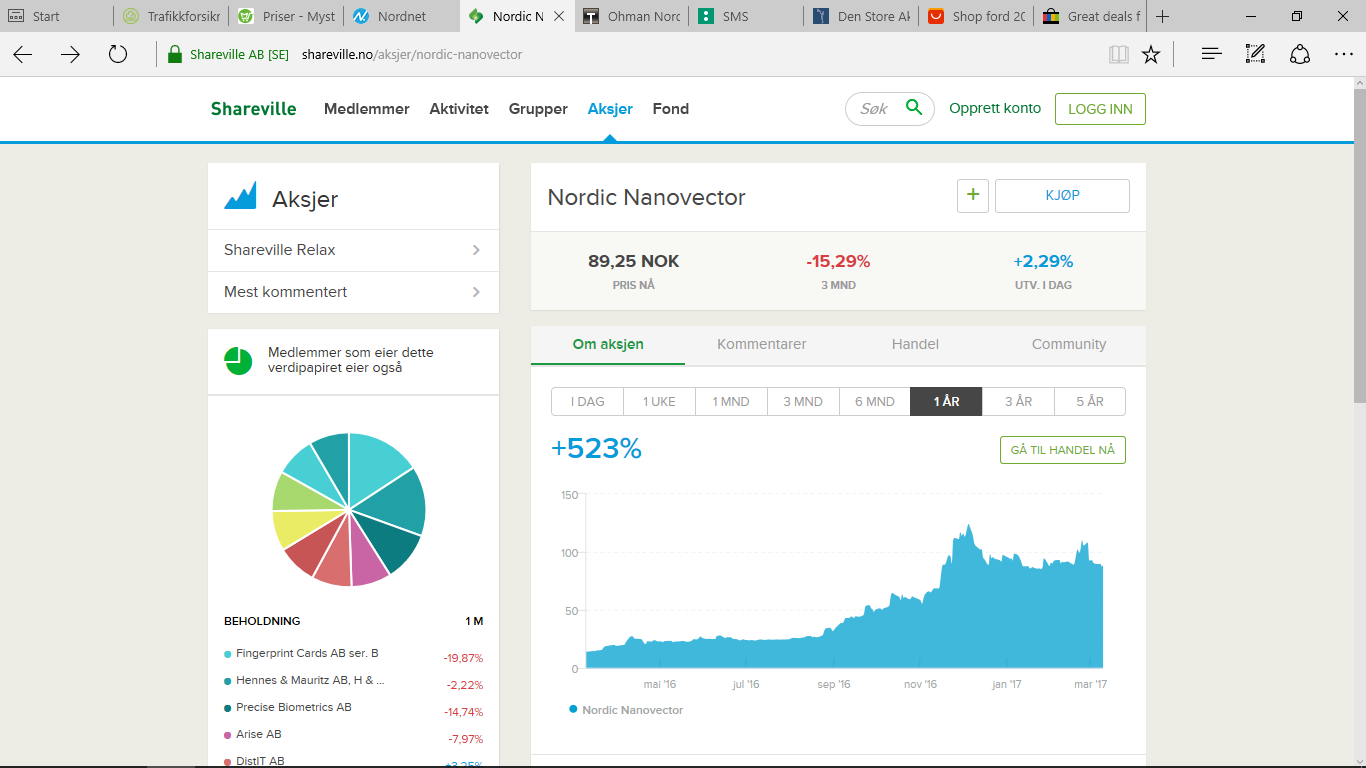Screen dimensions: 1366x768
Task: Open Shareville home logo
Action: (x=253, y=109)
